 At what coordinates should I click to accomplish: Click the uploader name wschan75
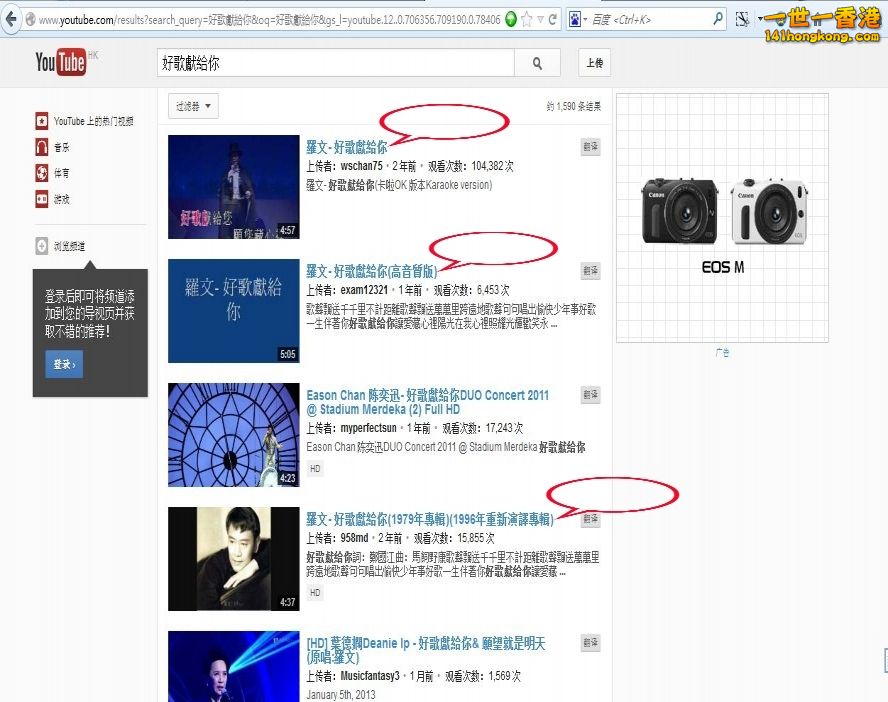(x=361, y=166)
